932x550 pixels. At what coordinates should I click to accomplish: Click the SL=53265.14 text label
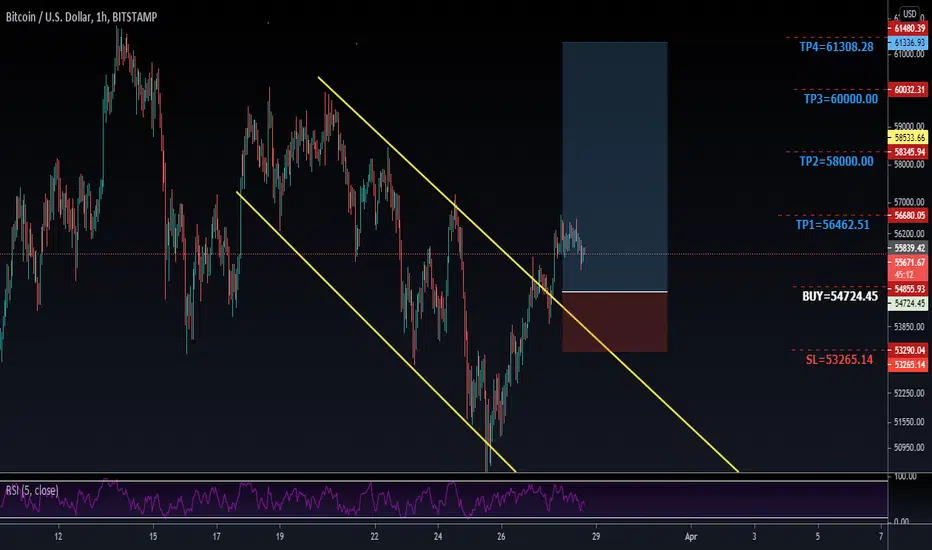(839, 360)
